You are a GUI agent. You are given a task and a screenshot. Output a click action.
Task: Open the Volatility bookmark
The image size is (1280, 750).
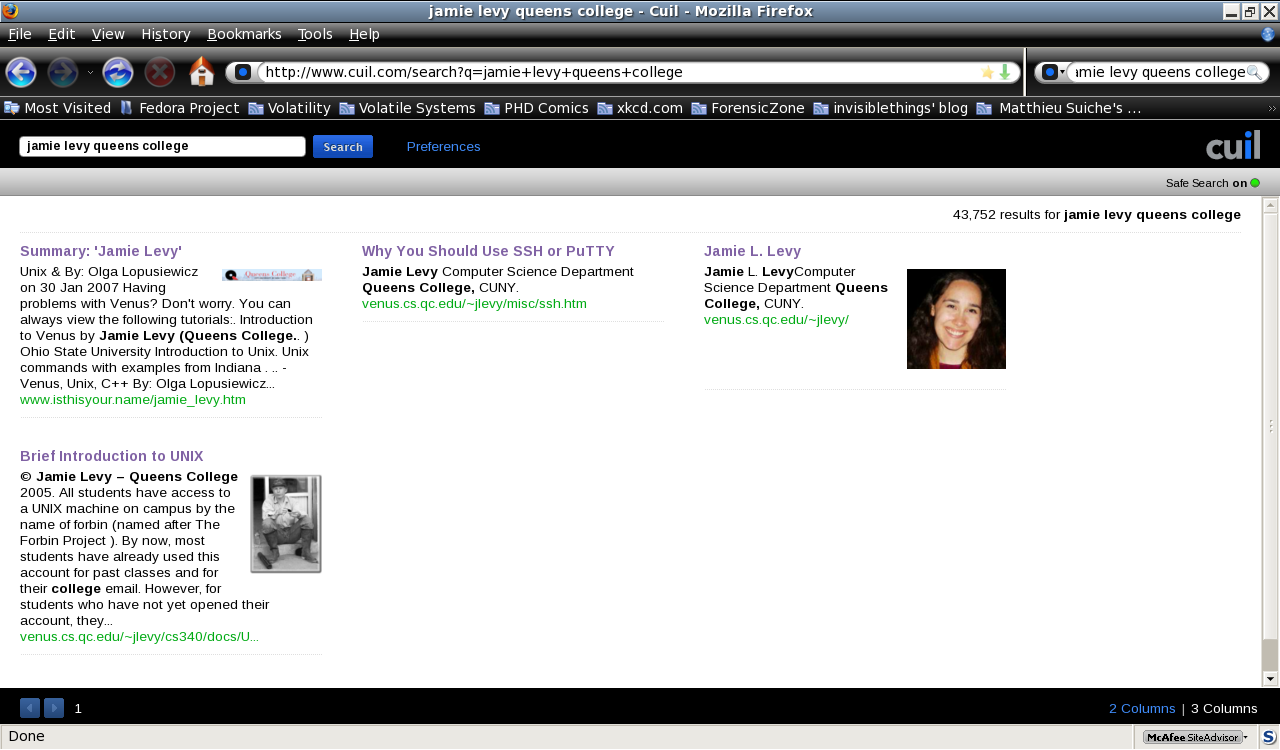tap(289, 108)
